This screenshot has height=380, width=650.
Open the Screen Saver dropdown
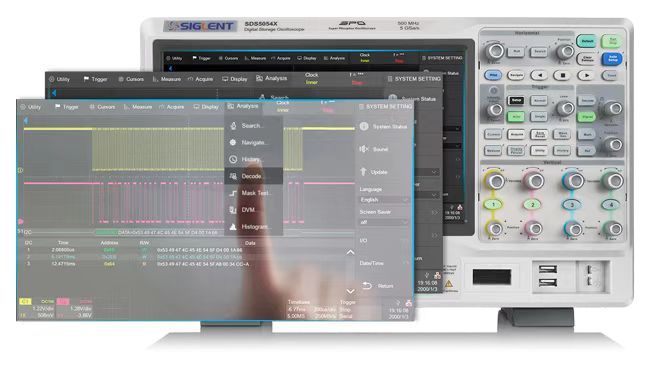(383, 223)
